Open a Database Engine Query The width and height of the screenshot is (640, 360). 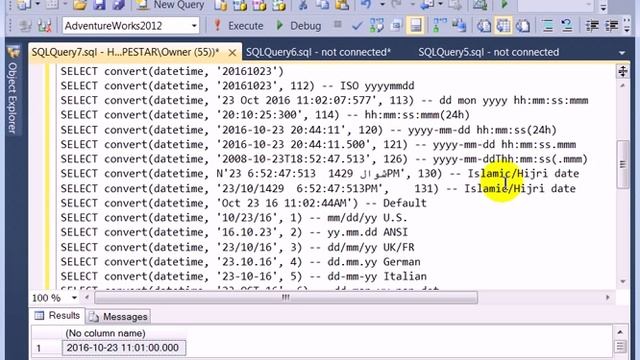coord(221,5)
